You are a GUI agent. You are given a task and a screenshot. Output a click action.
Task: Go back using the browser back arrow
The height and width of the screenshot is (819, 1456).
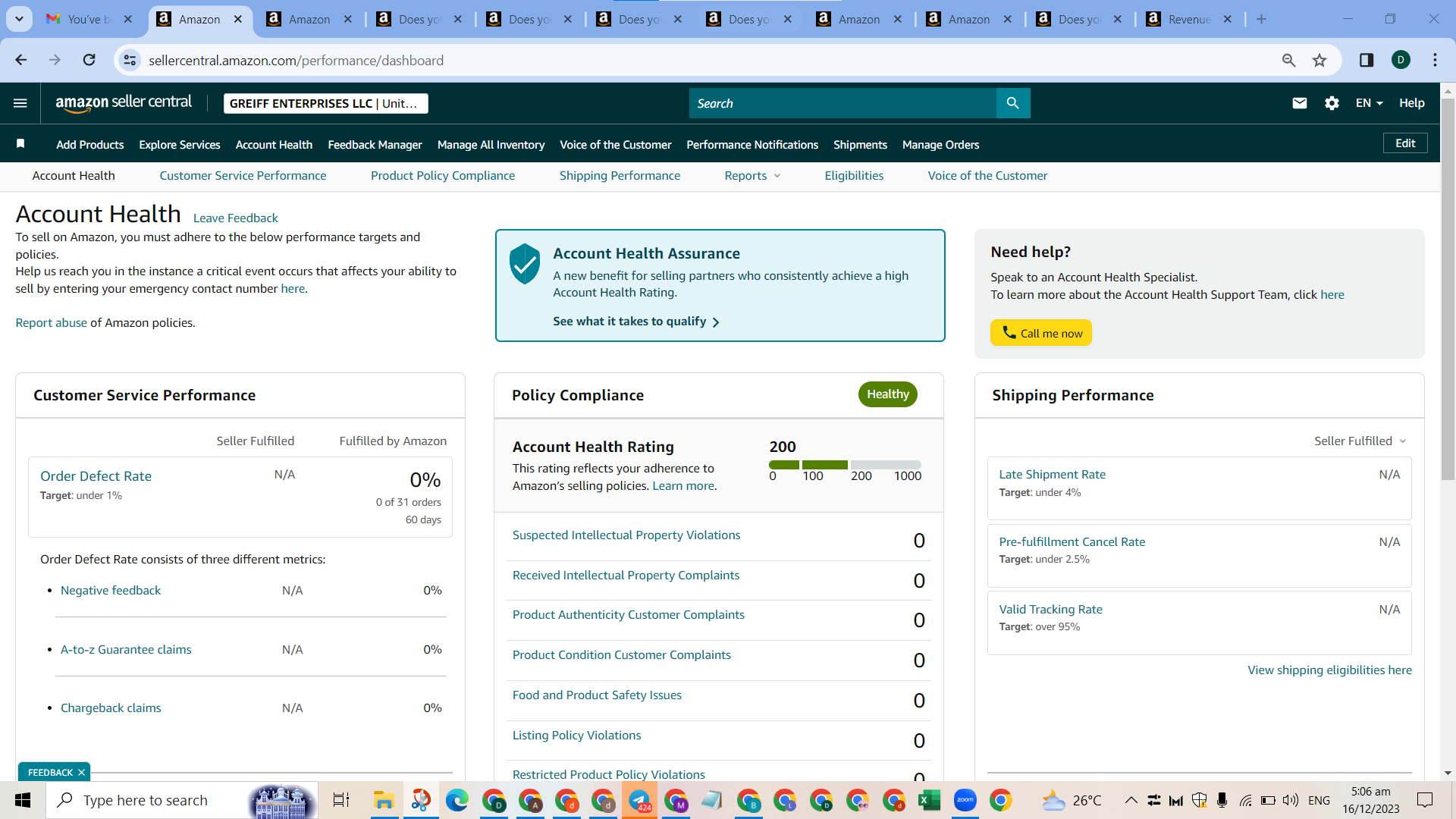pos(21,60)
